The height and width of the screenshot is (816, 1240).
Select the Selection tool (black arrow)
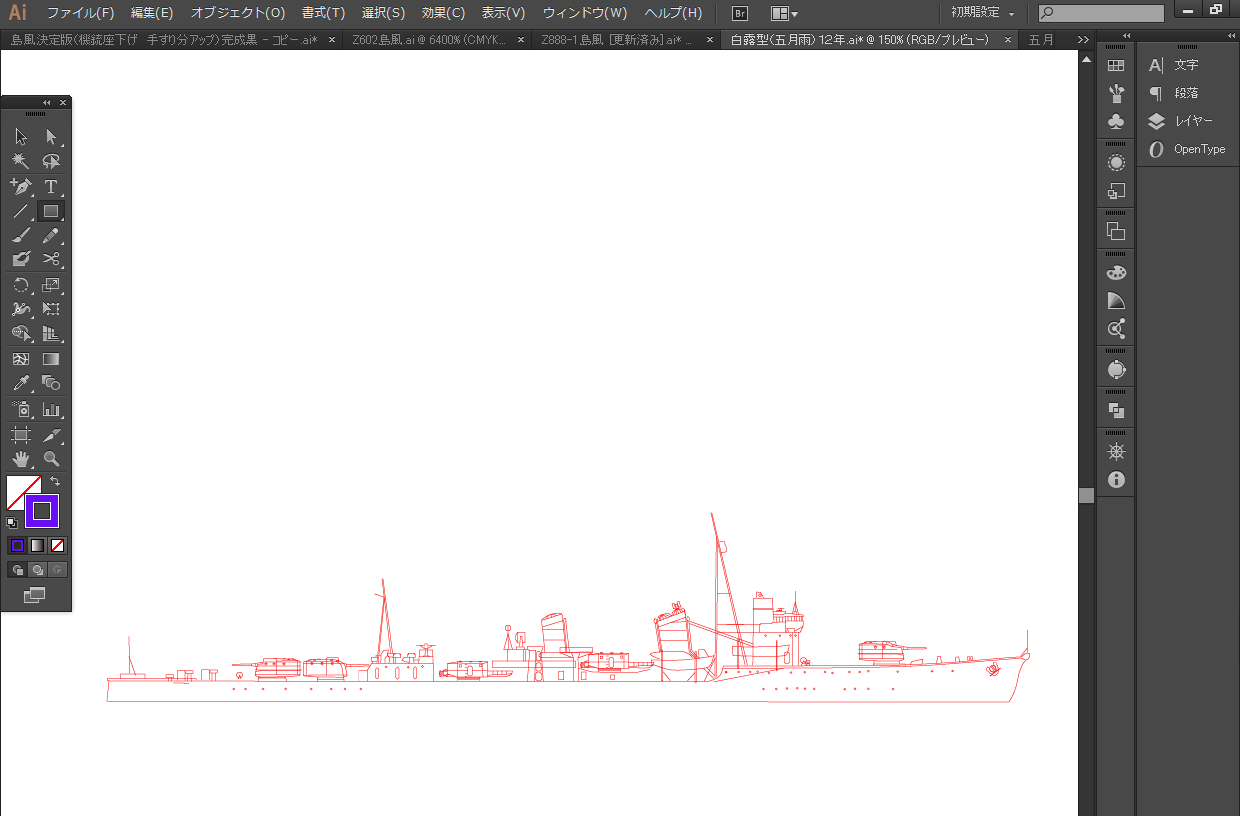coord(21,137)
